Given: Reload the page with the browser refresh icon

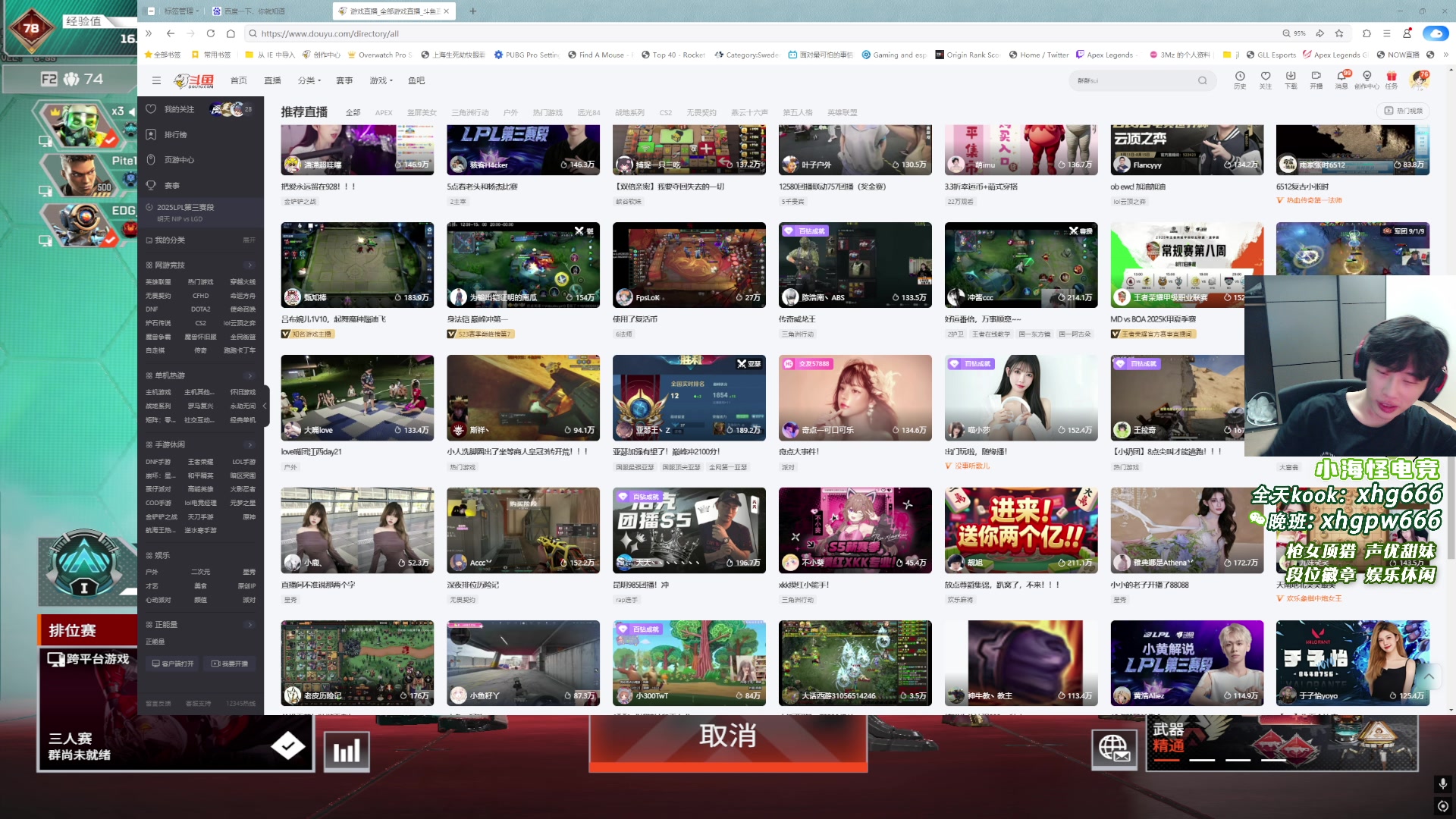Looking at the screenshot, I should 210,33.
